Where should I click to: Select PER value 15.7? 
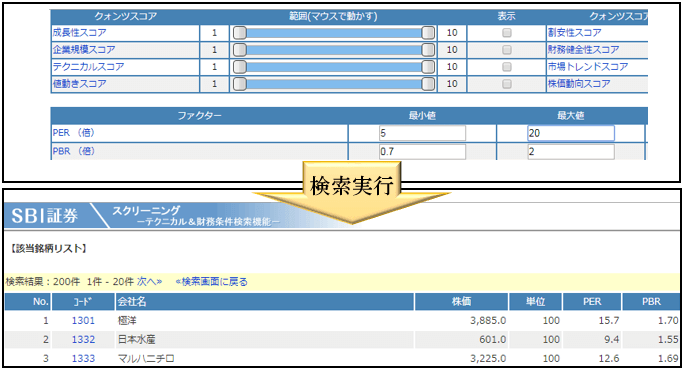click(x=609, y=321)
